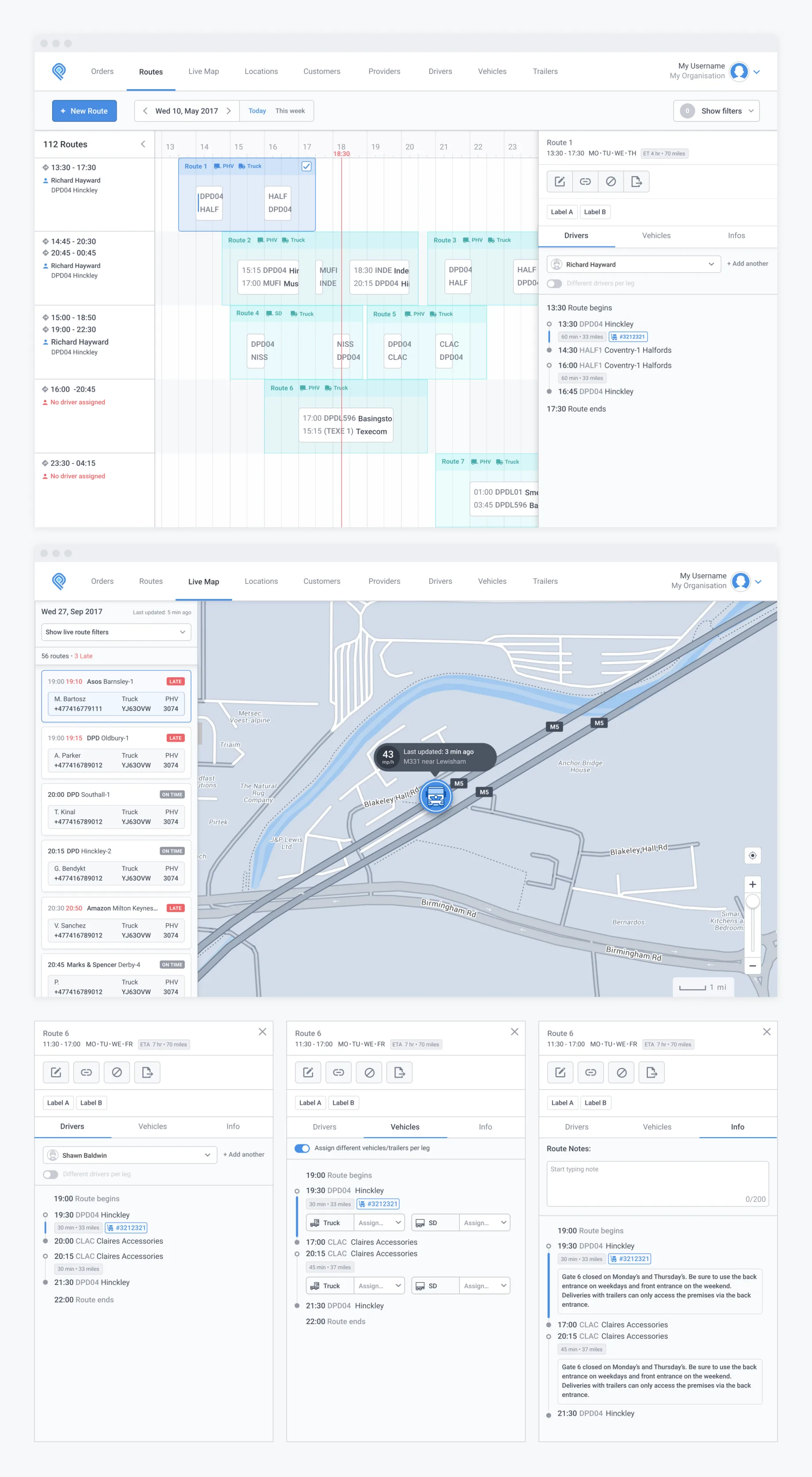Image resolution: width=812 pixels, height=1477 pixels.
Task: Click the app logo in Routes window
Action: pos(59,71)
